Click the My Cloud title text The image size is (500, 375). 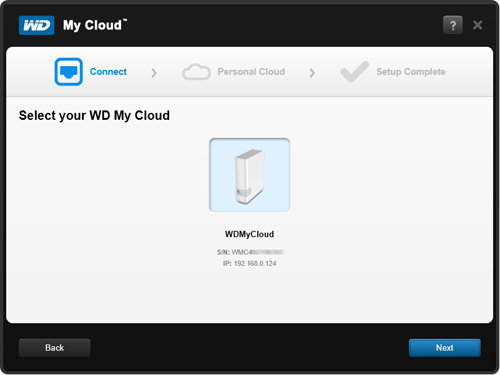pos(95,25)
